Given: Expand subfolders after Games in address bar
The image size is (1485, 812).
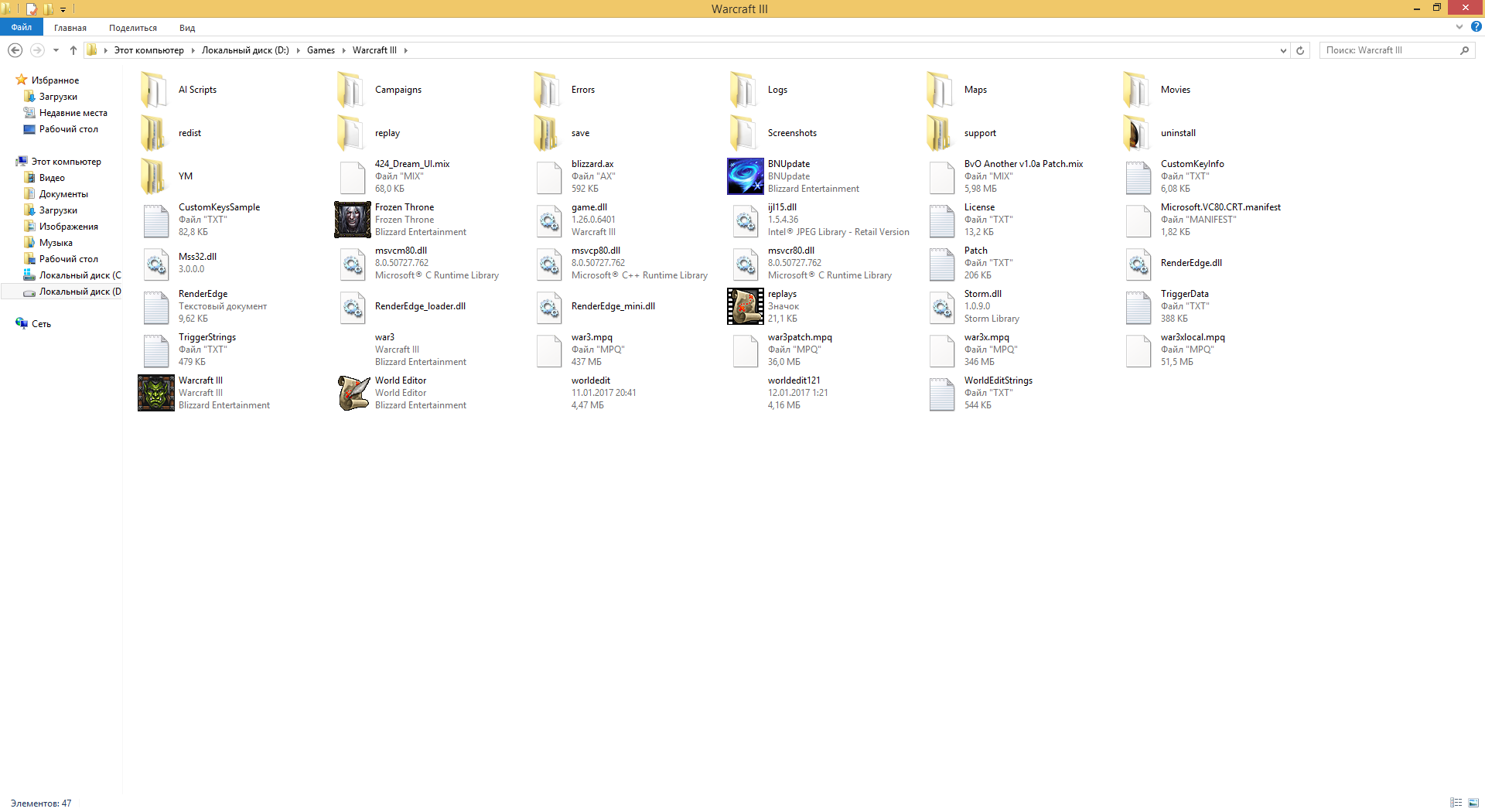Looking at the screenshot, I should click(344, 50).
